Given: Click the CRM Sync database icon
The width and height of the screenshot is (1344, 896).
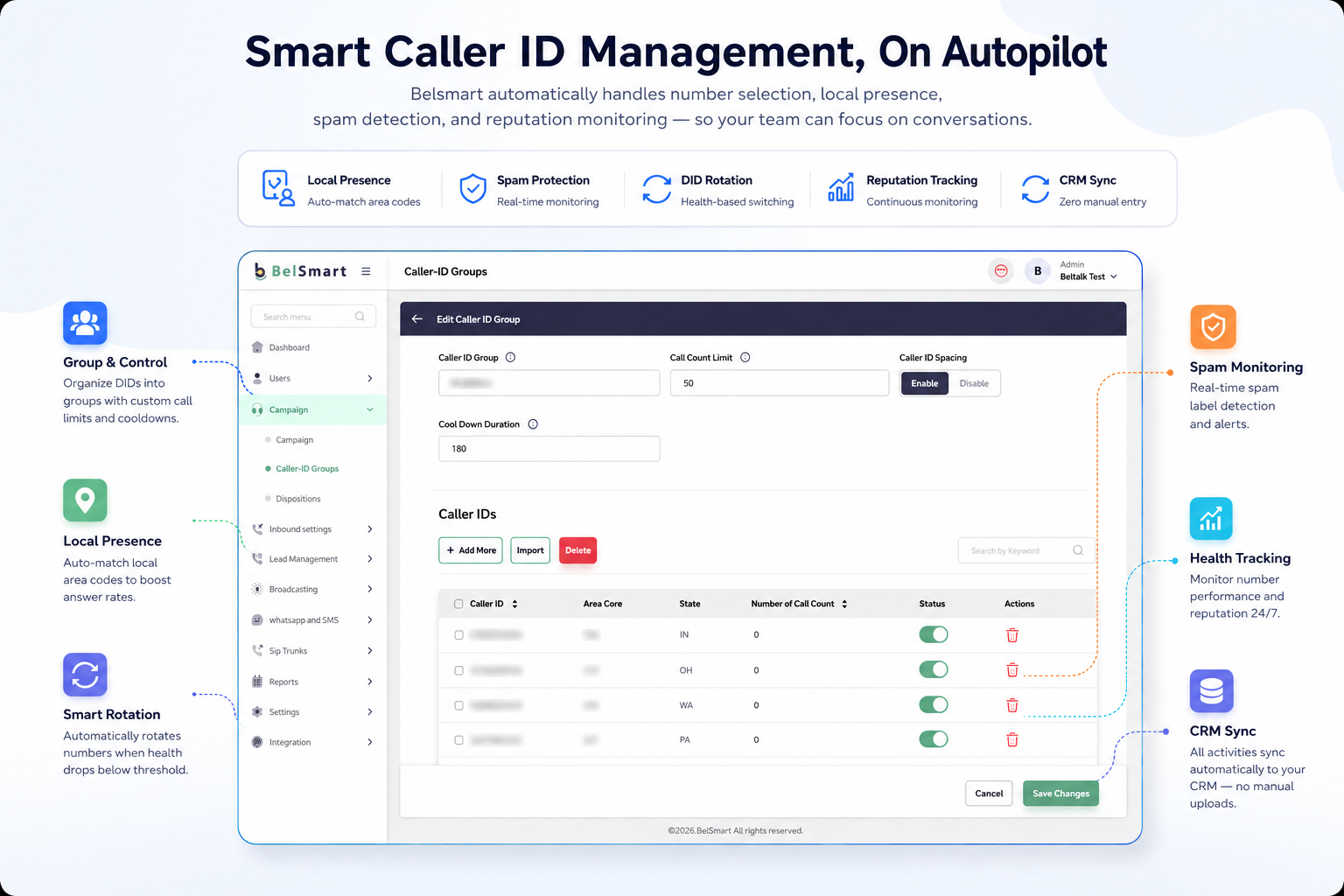Looking at the screenshot, I should click(x=1211, y=691).
